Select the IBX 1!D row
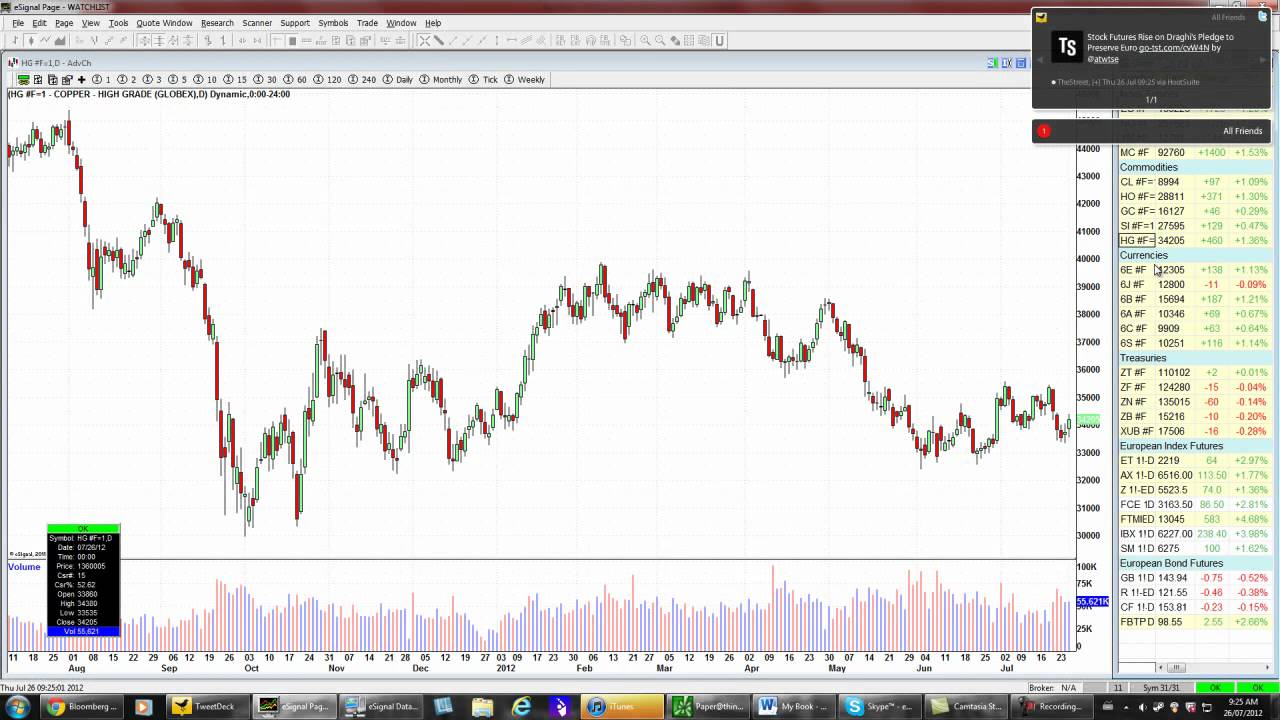Screen dimensions: 1280x720 point(1195,534)
